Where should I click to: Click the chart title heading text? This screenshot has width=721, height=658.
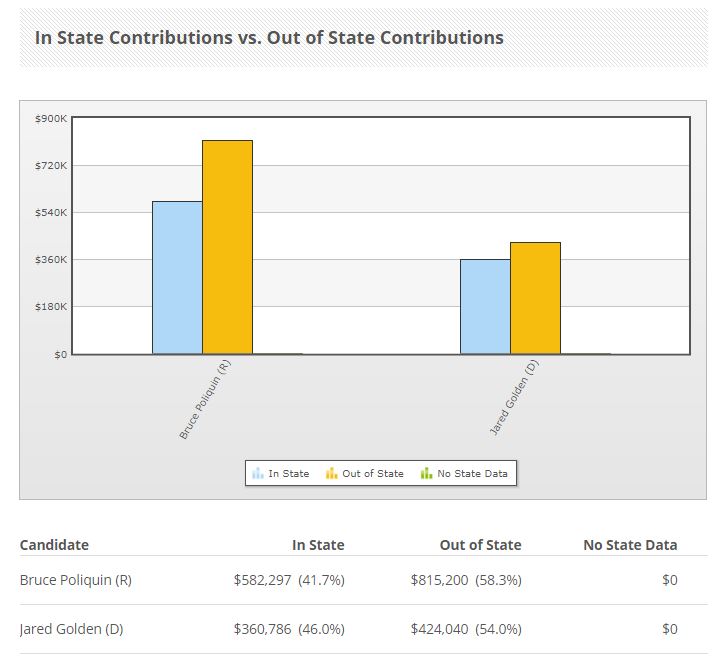tap(269, 38)
